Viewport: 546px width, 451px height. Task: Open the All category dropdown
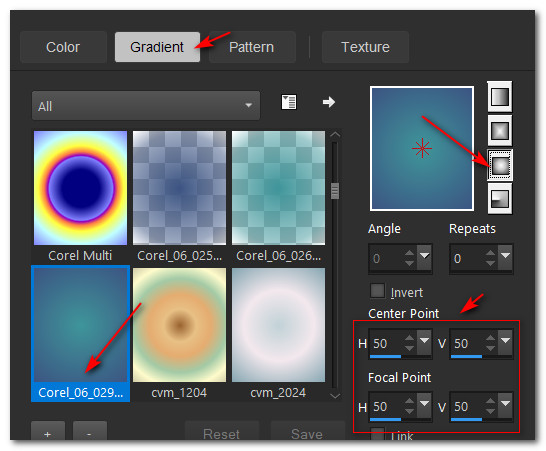click(146, 106)
